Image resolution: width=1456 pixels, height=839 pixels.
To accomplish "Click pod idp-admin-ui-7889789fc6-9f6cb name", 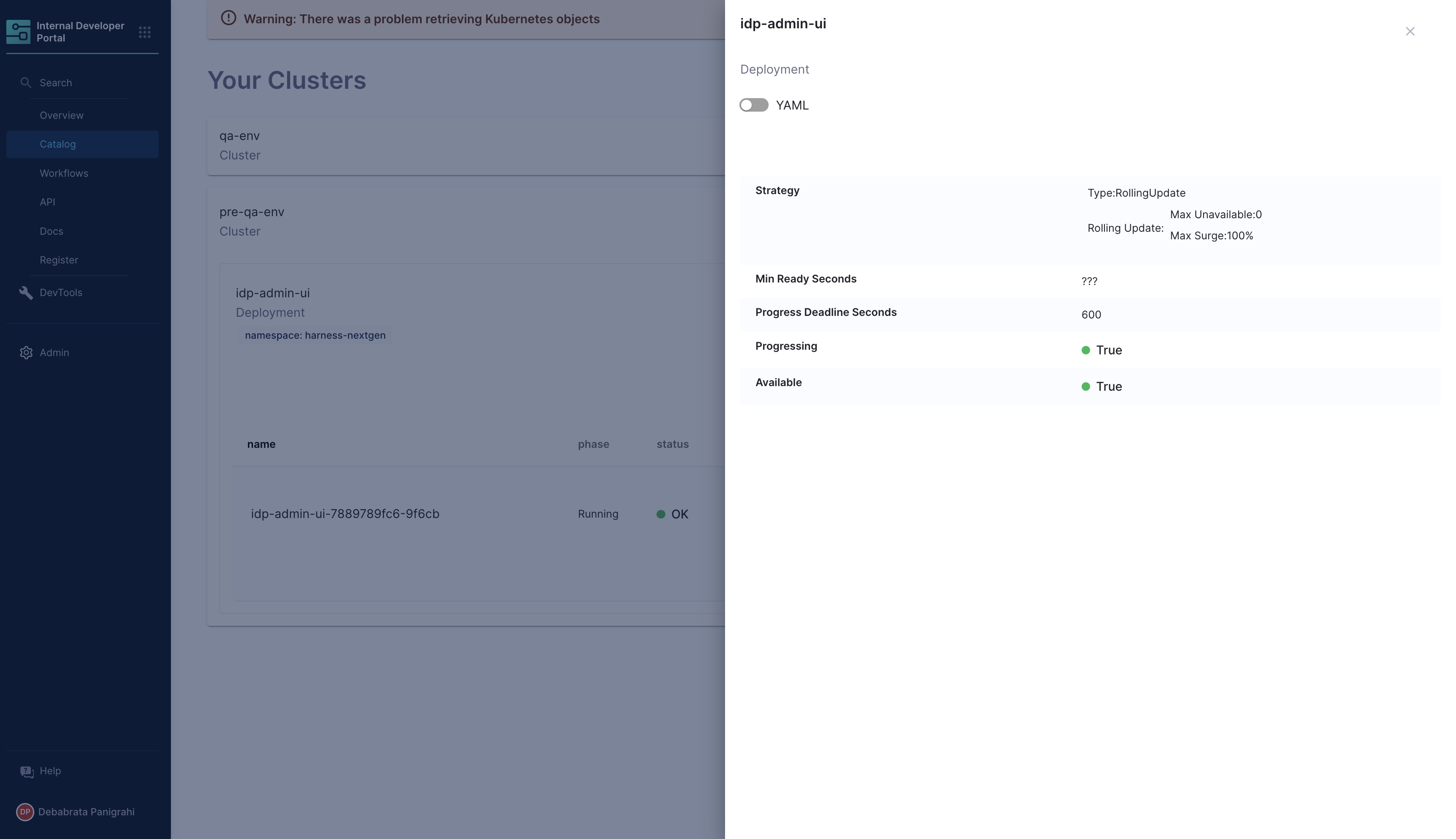I will coord(345,514).
